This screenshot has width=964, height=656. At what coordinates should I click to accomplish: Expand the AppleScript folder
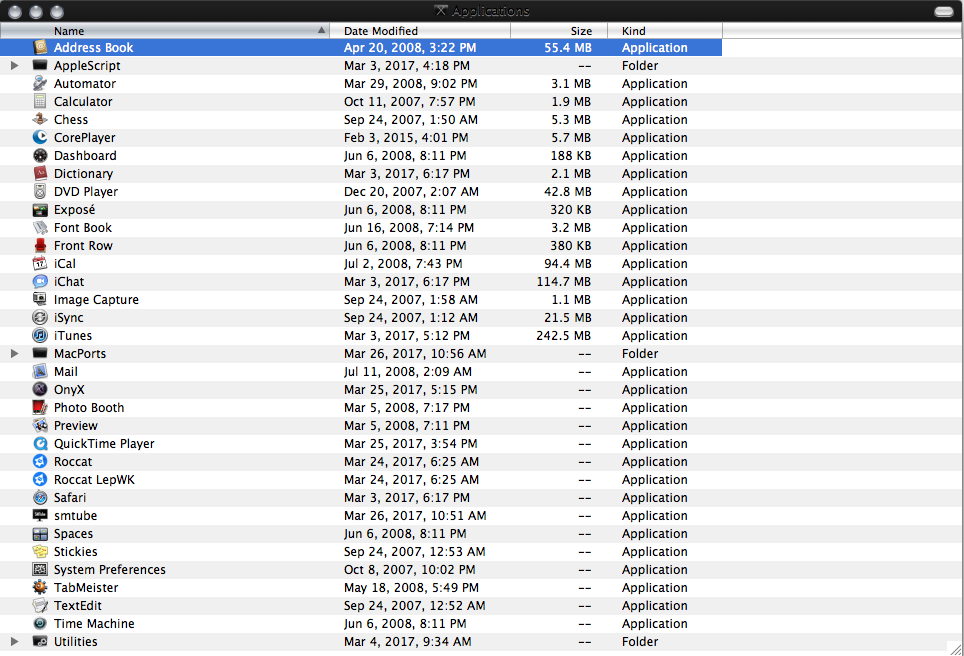click(x=15, y=65)
